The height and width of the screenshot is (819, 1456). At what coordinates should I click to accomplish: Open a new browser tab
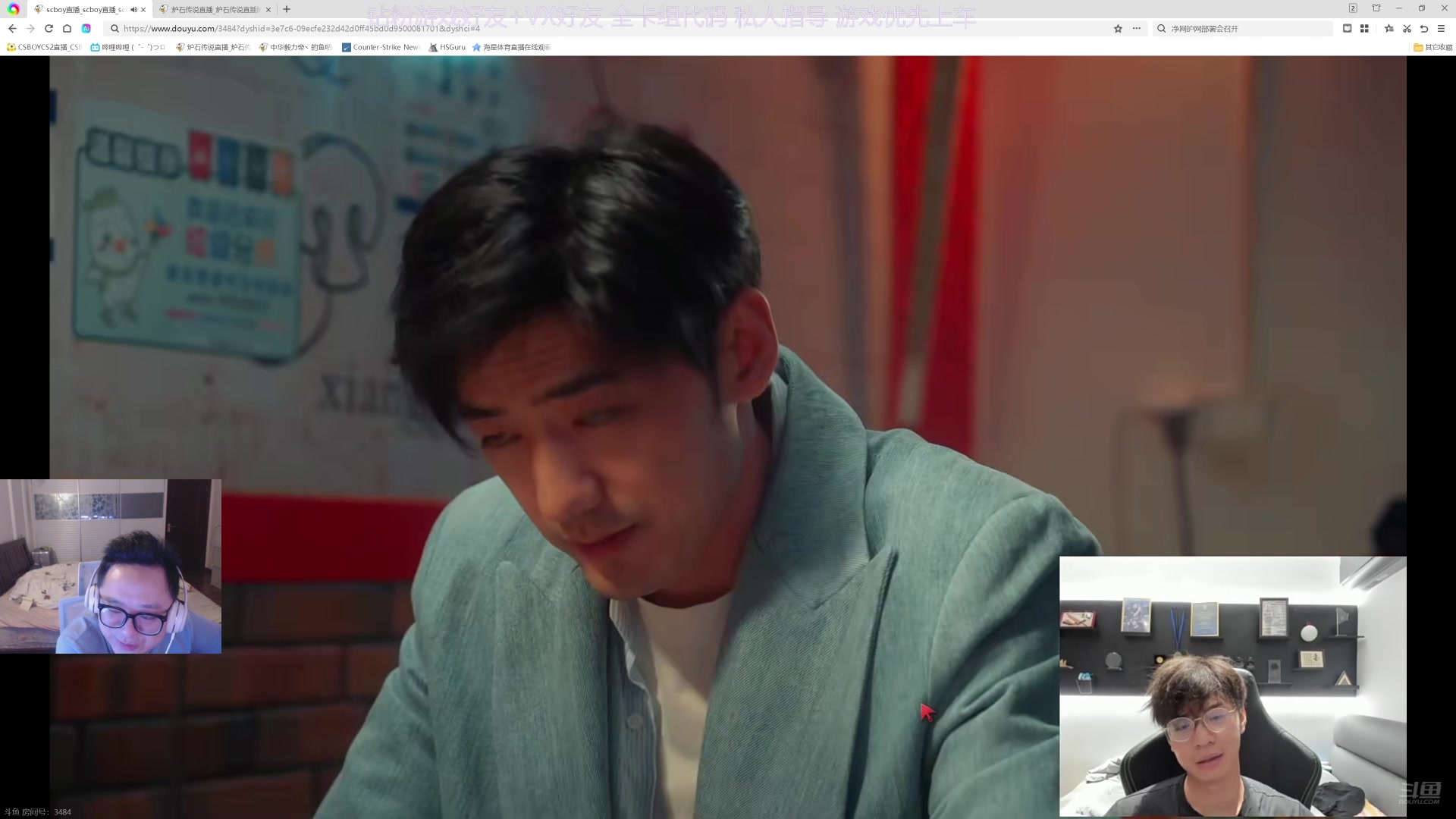click(x=287, y=9)
